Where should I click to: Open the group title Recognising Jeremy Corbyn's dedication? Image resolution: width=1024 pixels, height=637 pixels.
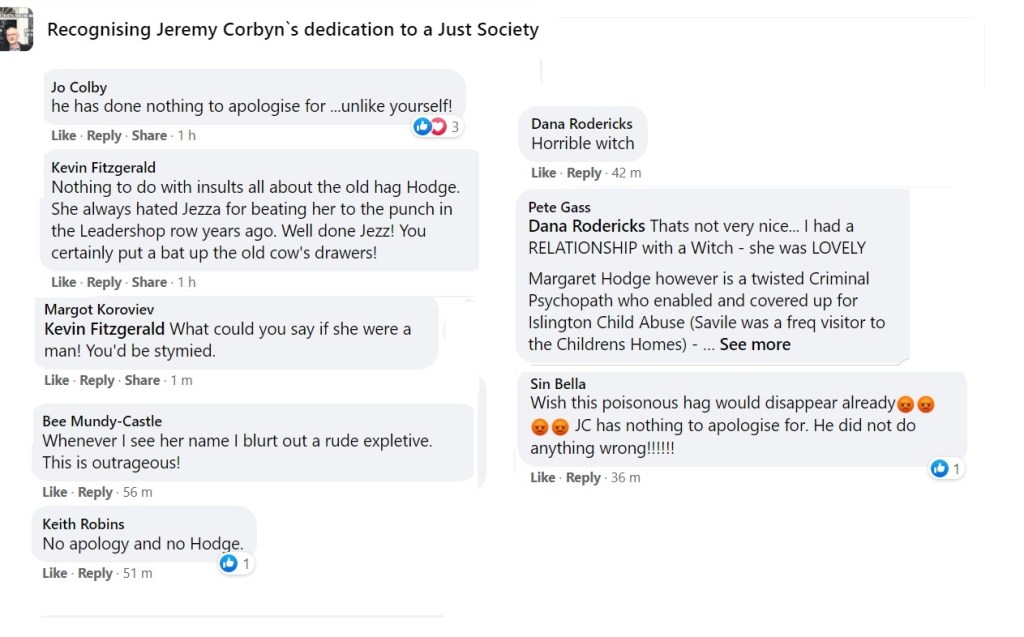[292, 30]
